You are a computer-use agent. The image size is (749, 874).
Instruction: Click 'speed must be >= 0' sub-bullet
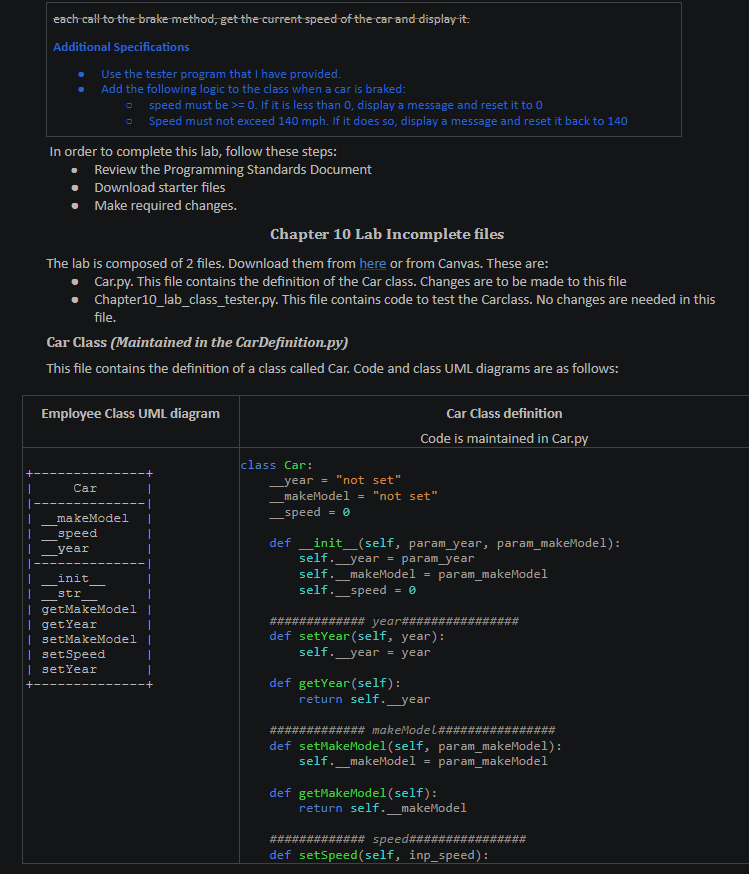click(x=346, y=105)
